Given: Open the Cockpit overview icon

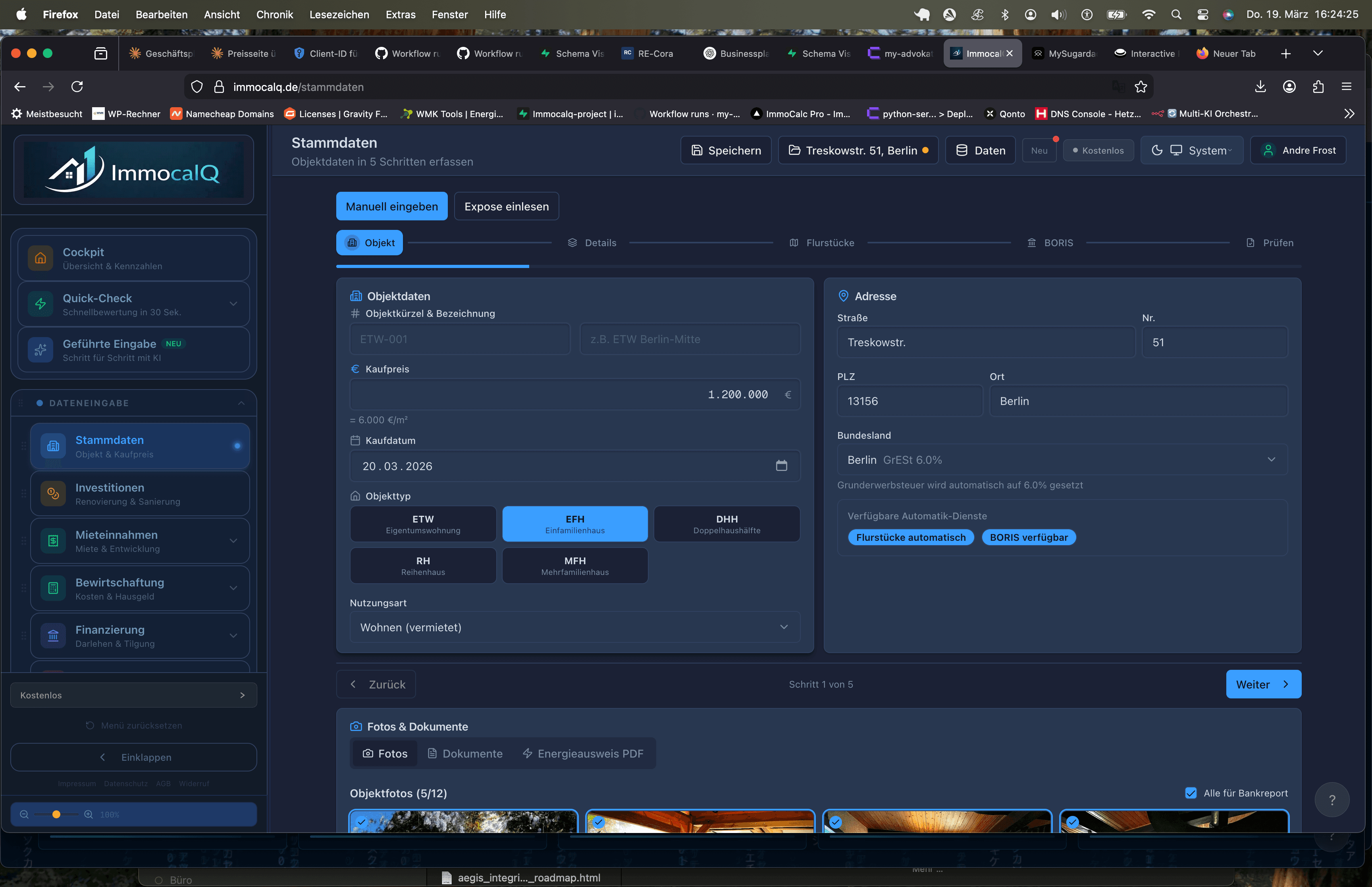Looking at the screenshot, I should tap(40, 258).
